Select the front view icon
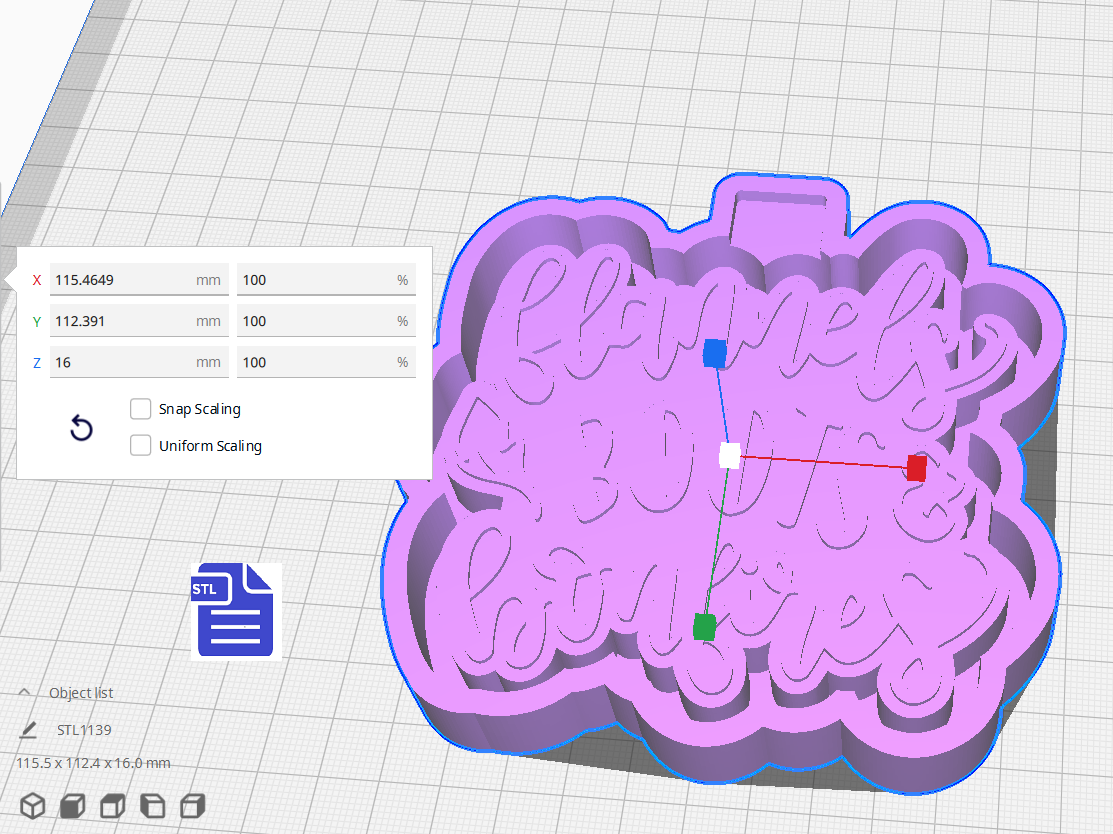The image size is (1113, 834). click(x=72, y=805)
